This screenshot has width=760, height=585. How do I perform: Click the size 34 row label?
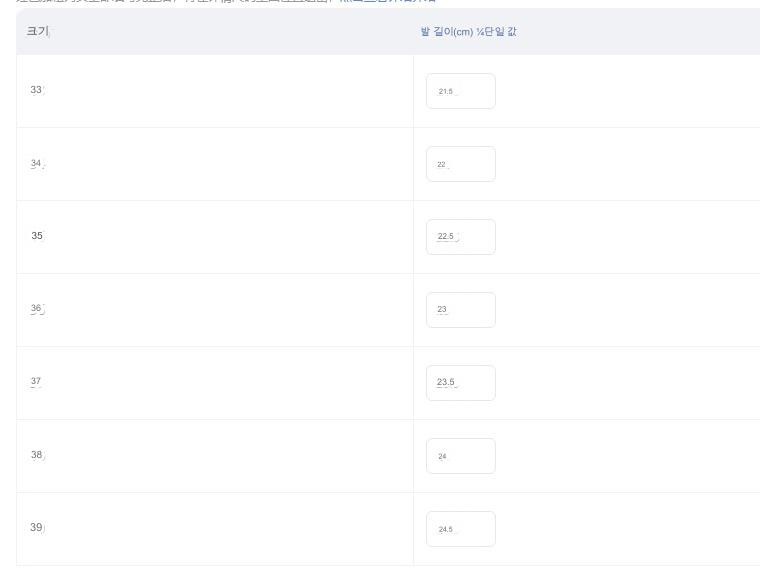[x=37, y=163]
